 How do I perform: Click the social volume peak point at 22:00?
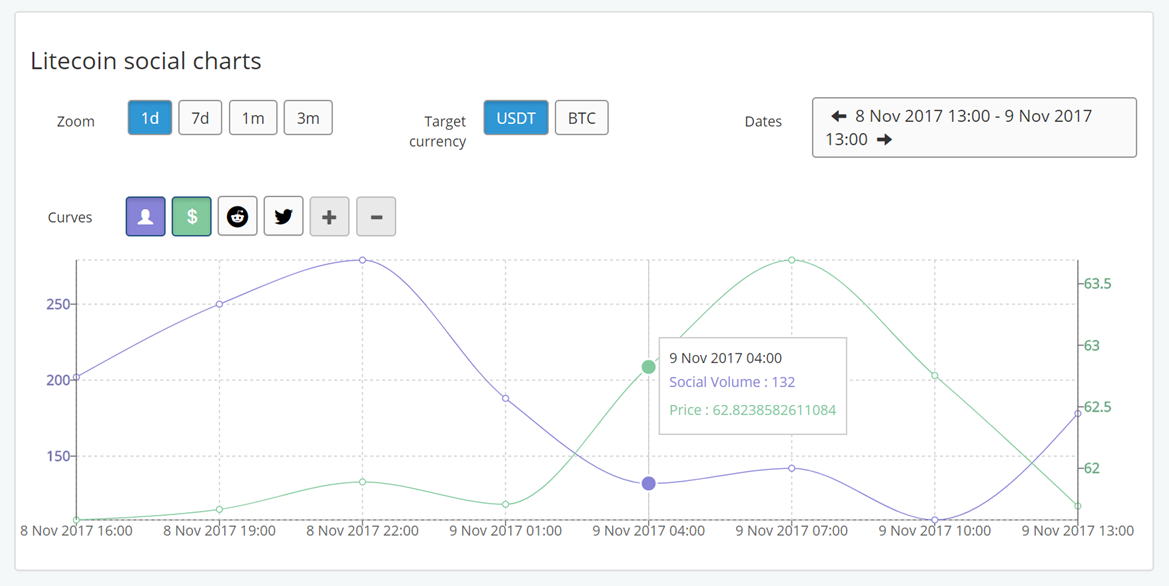tap(362, 260)
